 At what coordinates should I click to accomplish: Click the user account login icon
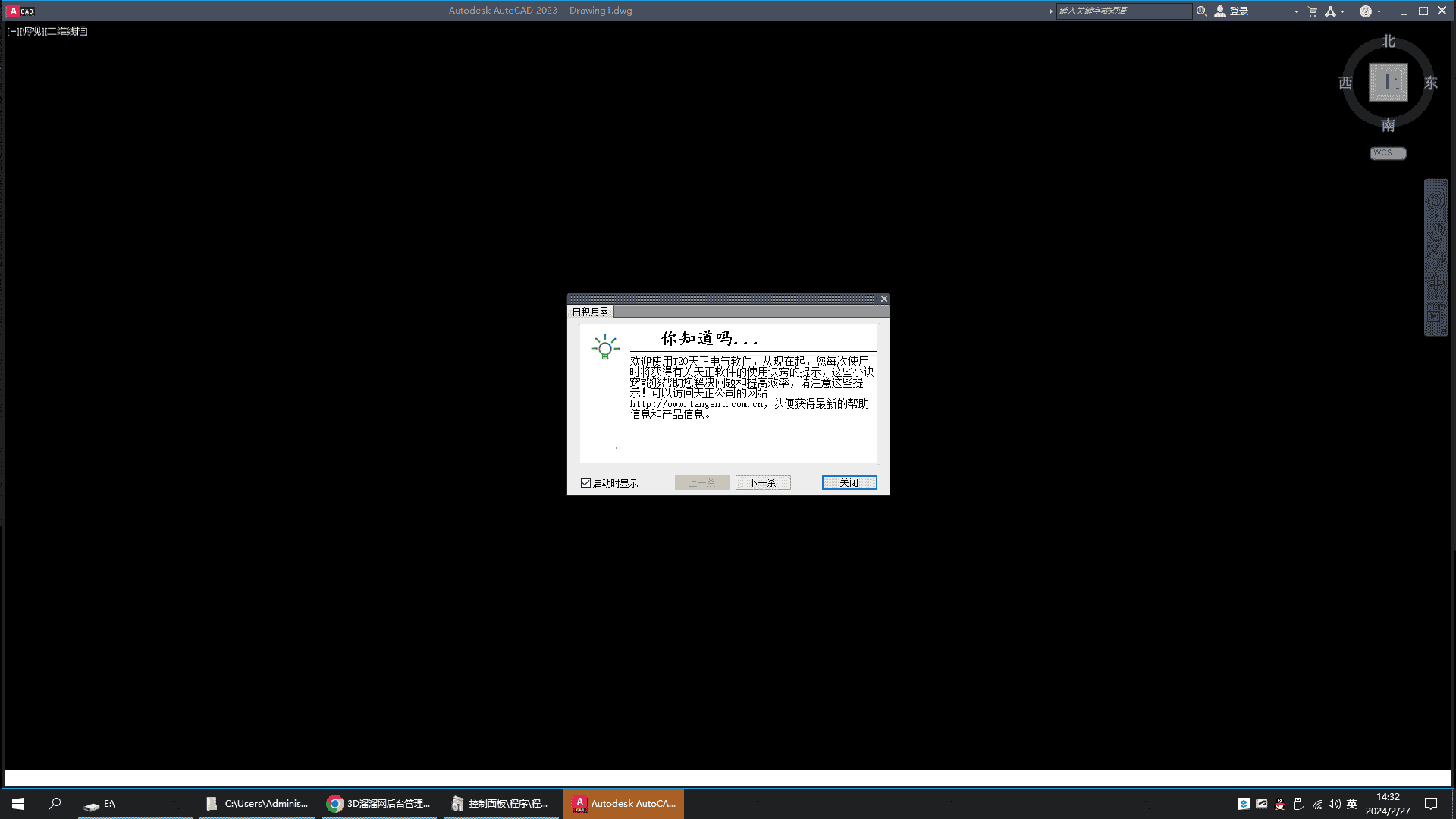pos(1220,11)
